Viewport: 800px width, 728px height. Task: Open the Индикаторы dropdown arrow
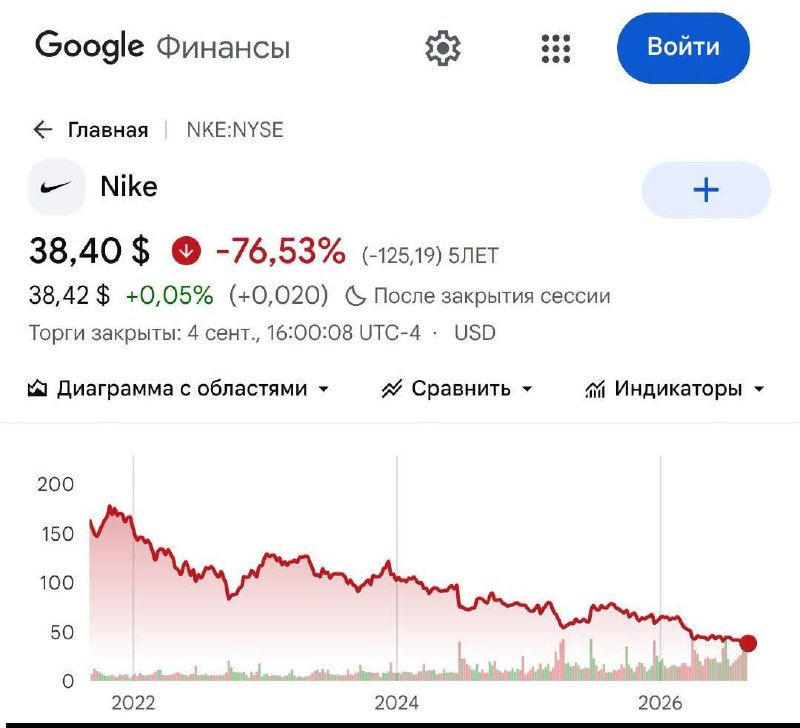click(759, 389)
